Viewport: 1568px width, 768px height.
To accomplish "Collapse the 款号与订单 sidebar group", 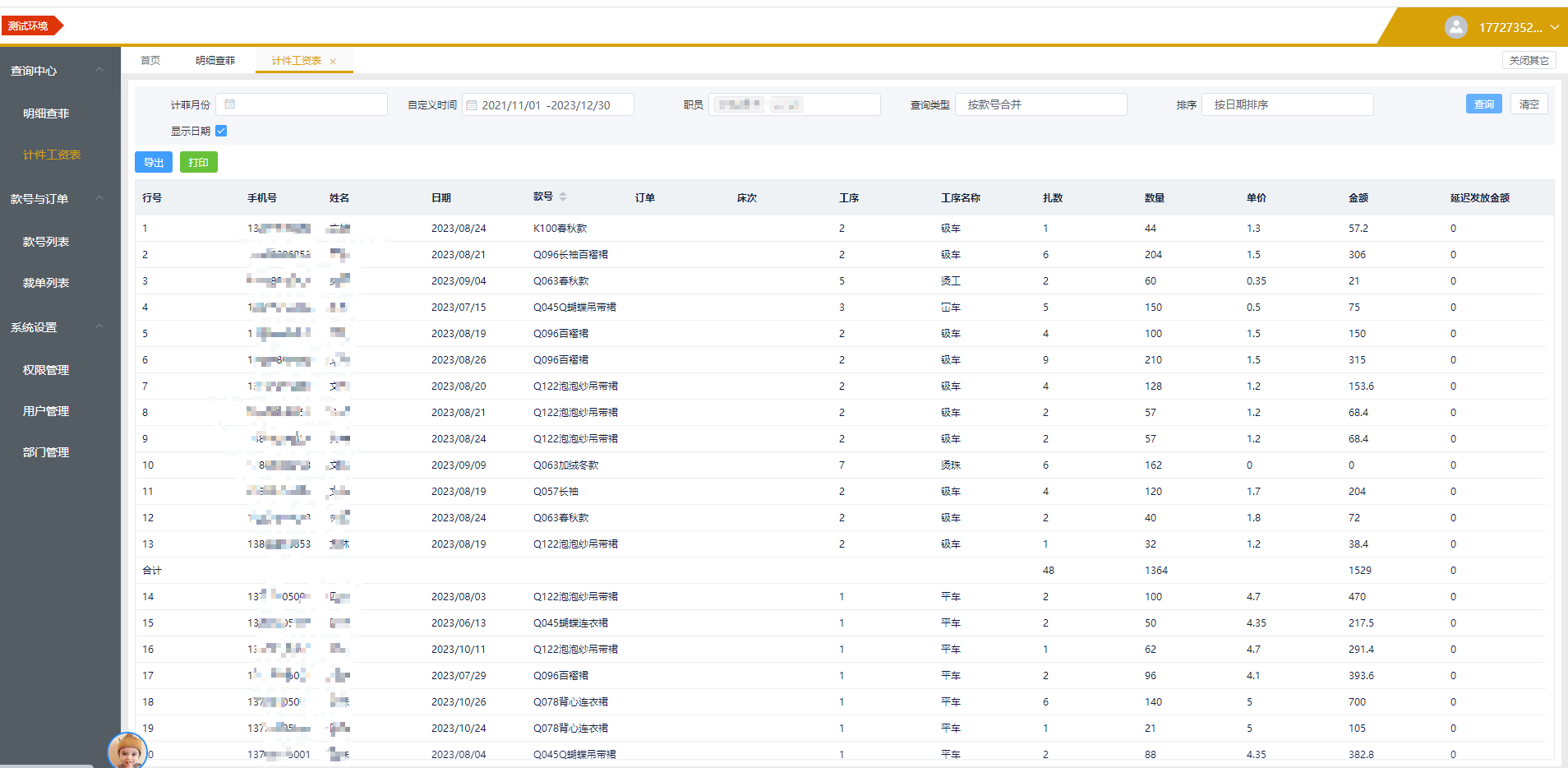I will (x=99, y=198).
